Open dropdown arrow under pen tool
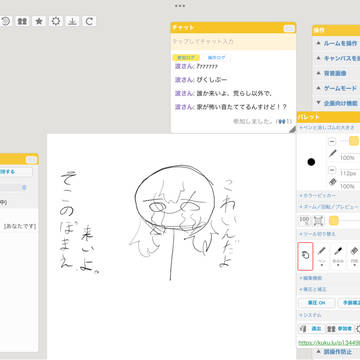 [322, 266]
